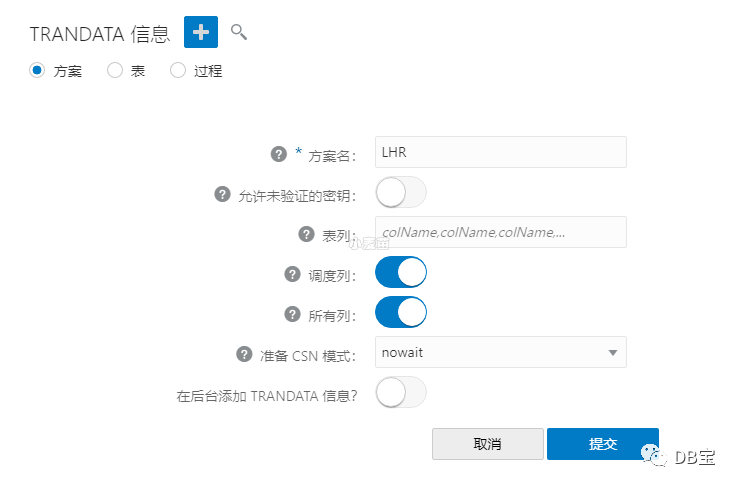Select the 过程 radio option
Viewport: 739px width, 488px height.
click(x=178, y=70)
